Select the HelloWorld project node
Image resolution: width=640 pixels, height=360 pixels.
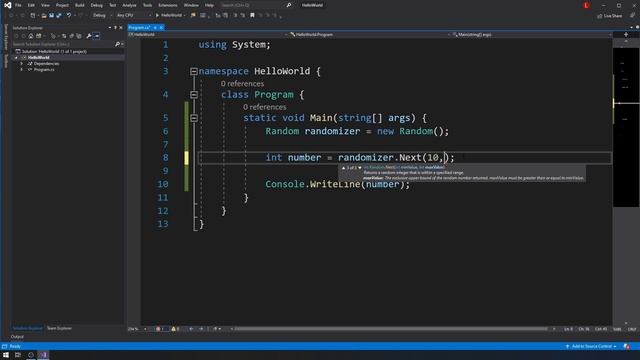(x=39, y=58)
